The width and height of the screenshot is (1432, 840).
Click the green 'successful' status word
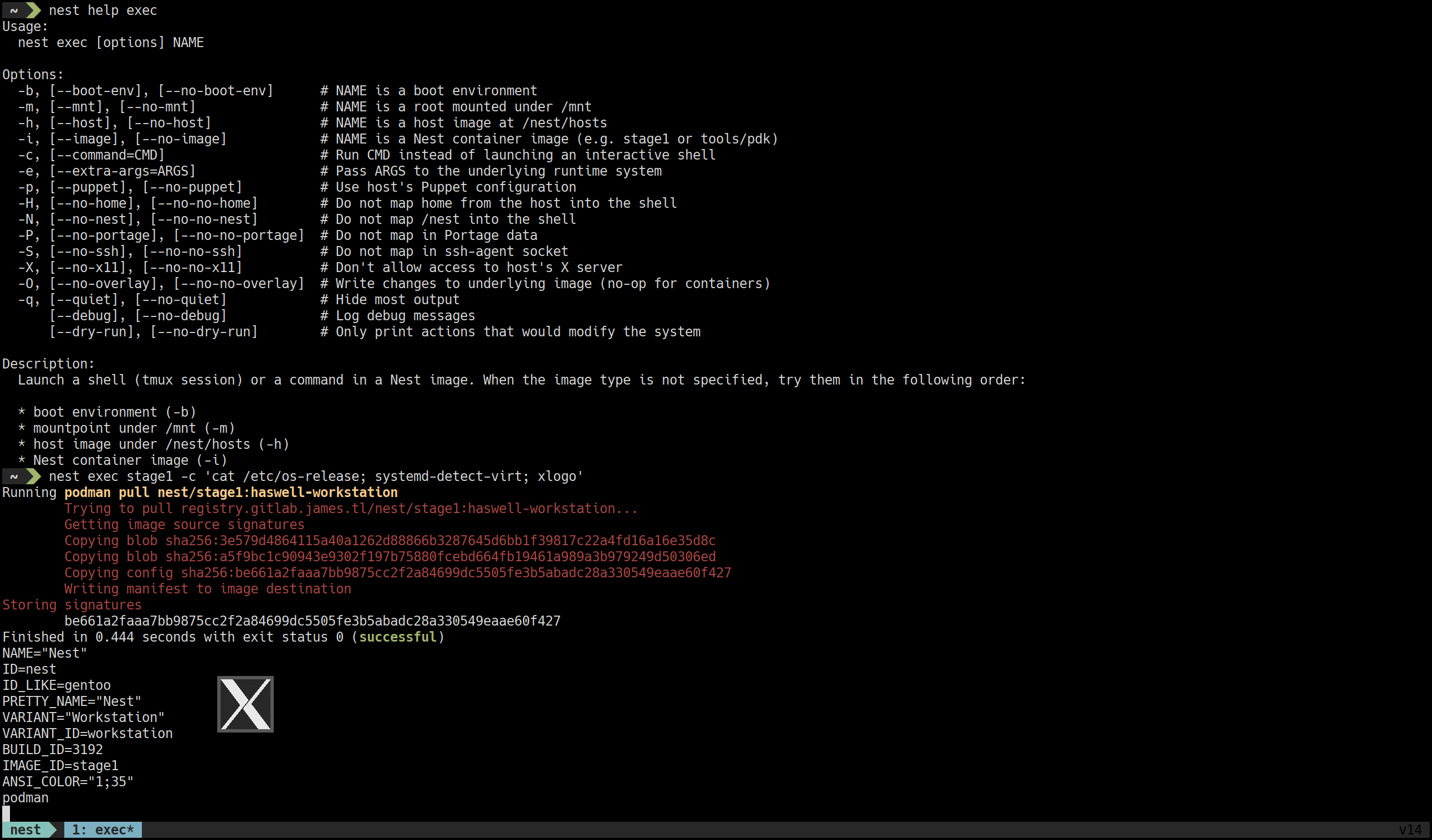pyautogui.click(x=397, y=637)
